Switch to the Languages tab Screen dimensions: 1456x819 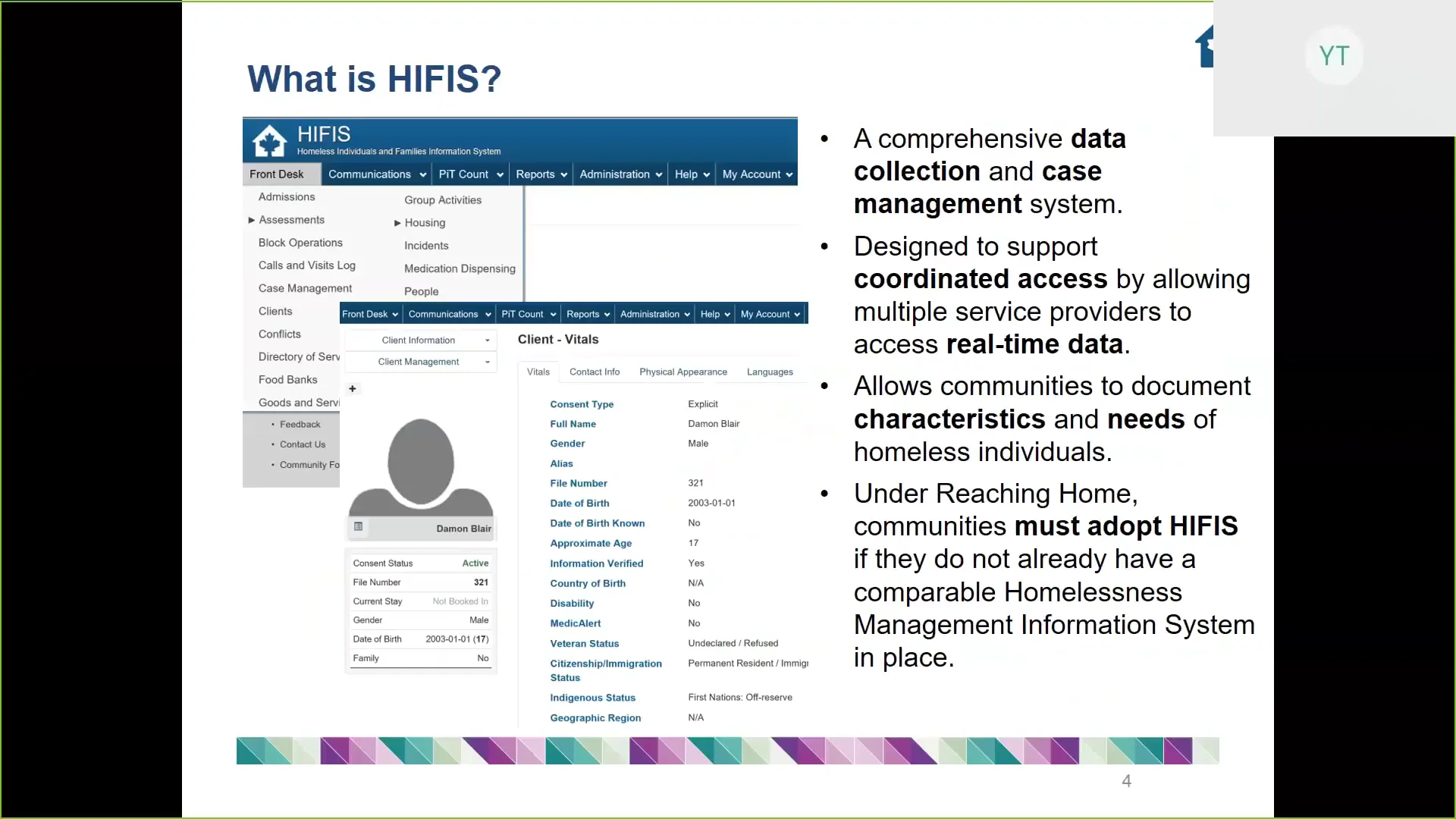(770, 372)
